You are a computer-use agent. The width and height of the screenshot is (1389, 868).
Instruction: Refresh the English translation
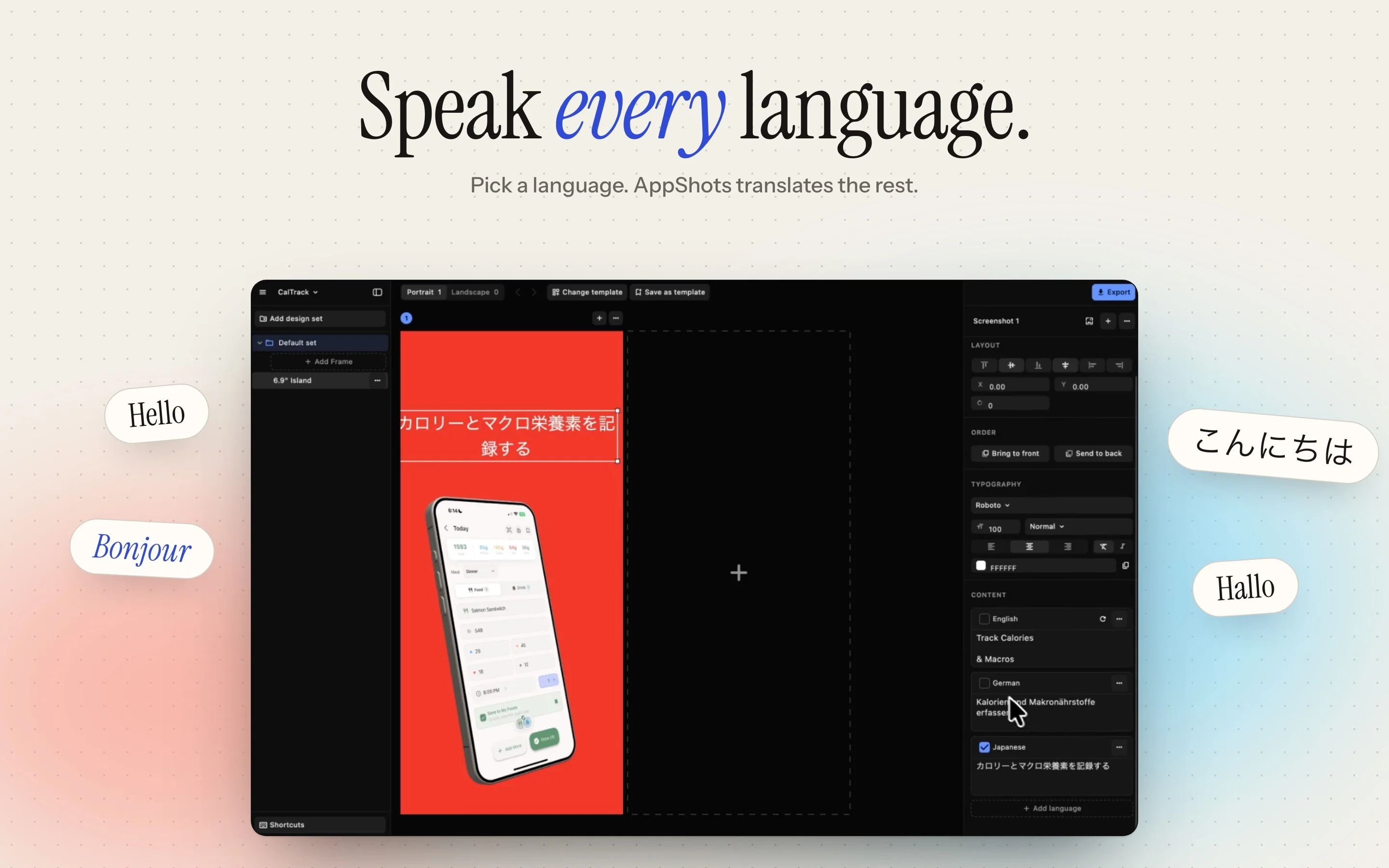1103,619
